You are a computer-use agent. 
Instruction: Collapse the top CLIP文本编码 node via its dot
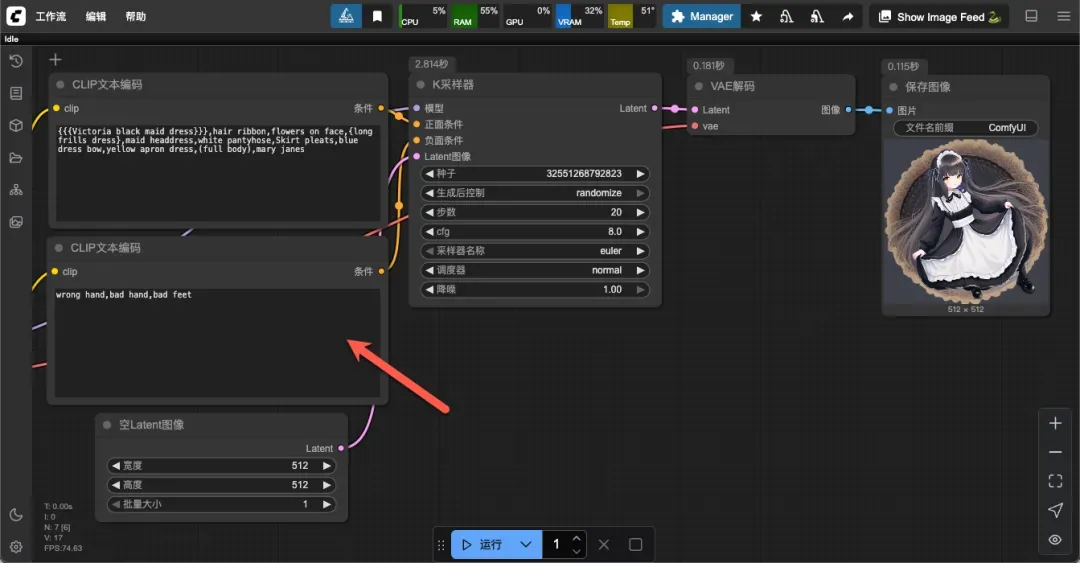pos(60,84)
